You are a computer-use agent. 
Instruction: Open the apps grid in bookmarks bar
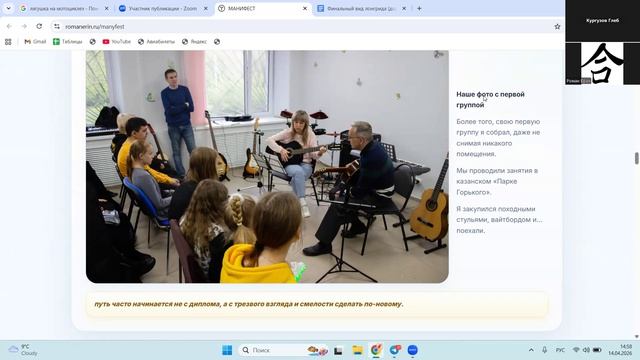tap(8, 42)
